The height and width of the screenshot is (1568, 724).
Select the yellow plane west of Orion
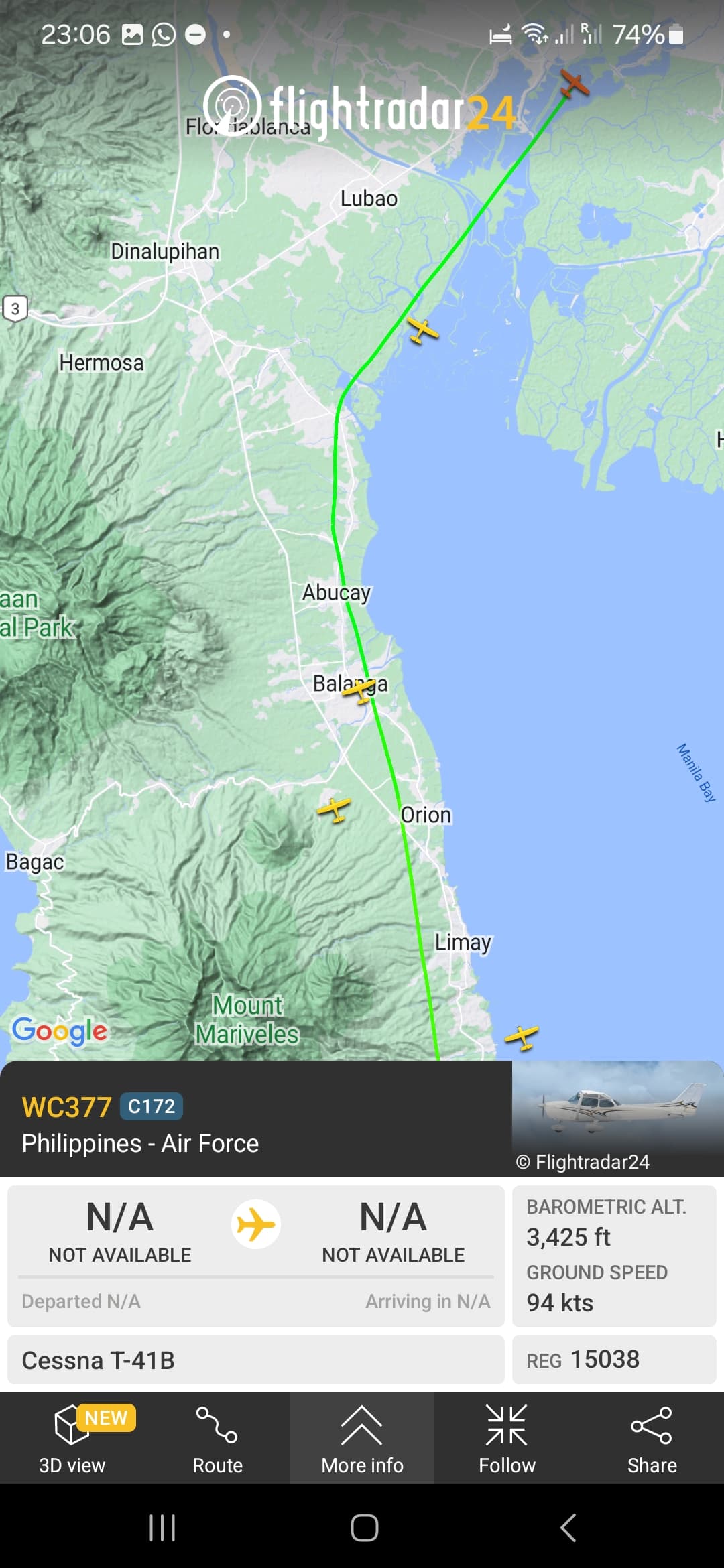click(334, 809)
